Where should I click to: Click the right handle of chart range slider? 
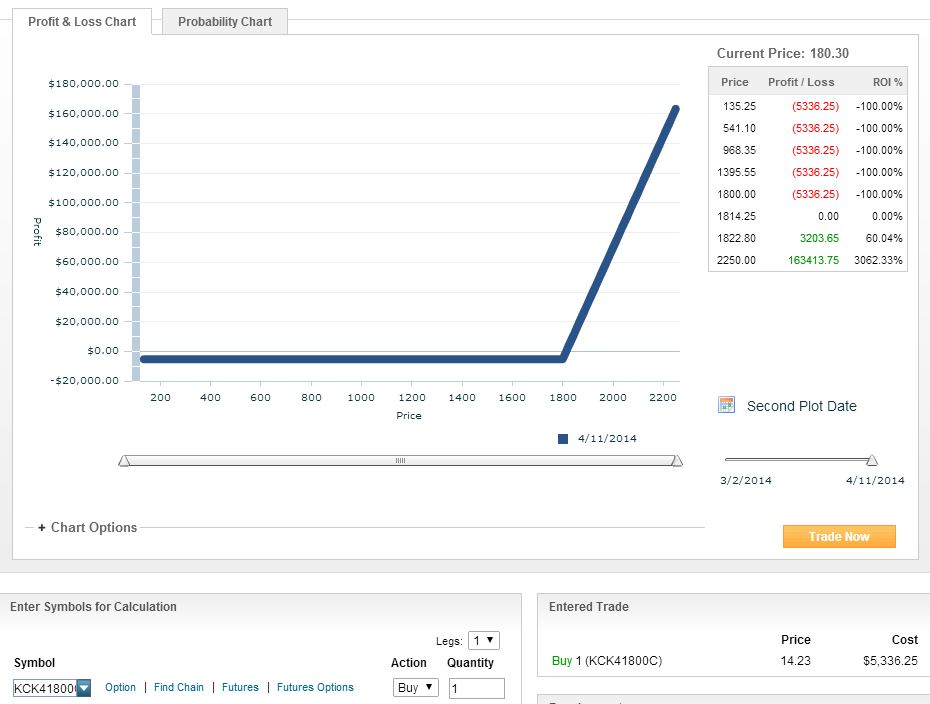click(x=677, y=461)
